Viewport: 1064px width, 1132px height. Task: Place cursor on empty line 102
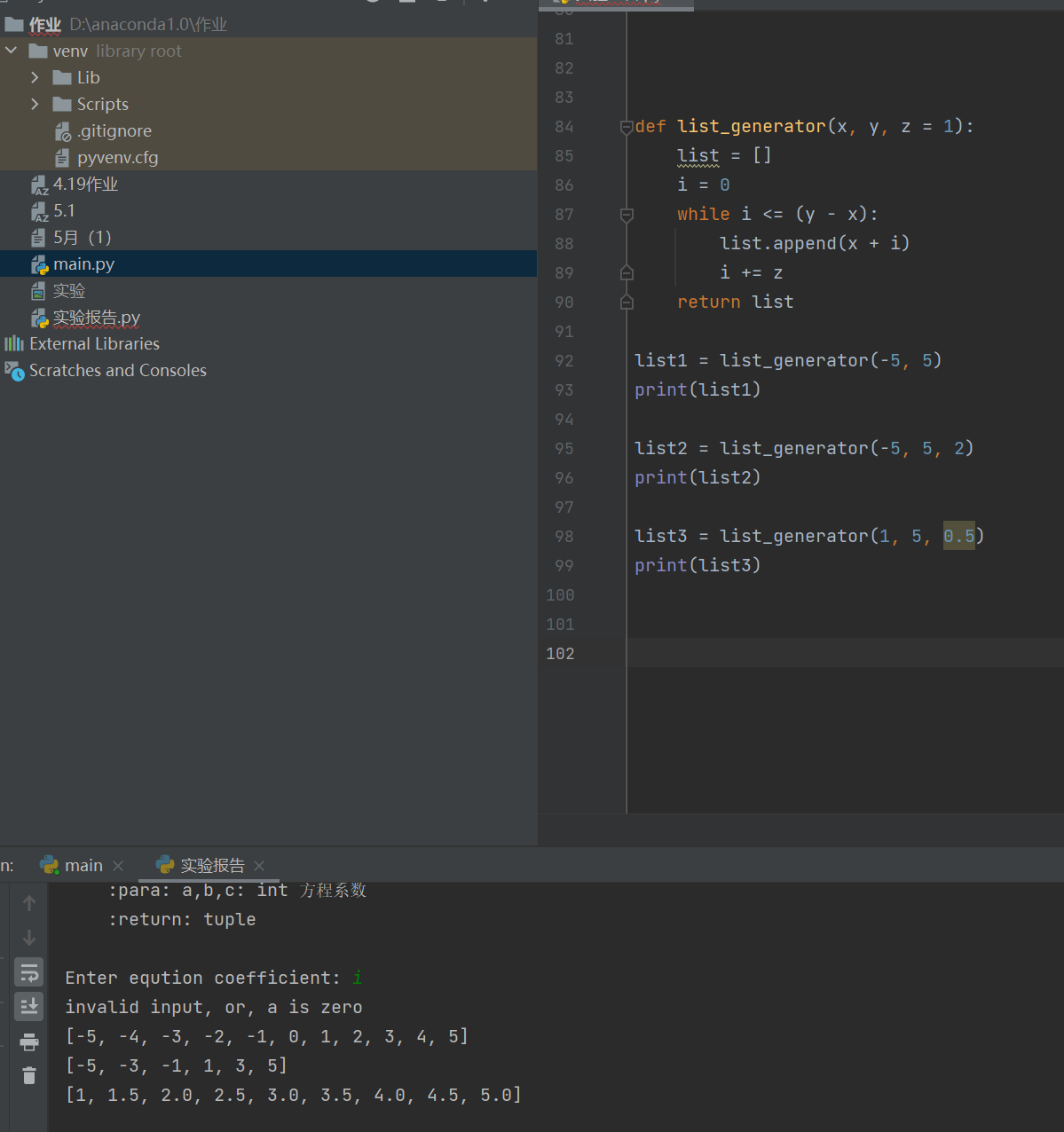point(845,653)
